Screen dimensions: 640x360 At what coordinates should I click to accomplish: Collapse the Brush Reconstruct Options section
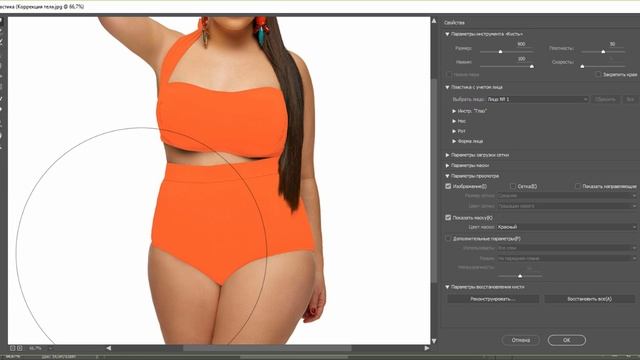tap(447, 287)
